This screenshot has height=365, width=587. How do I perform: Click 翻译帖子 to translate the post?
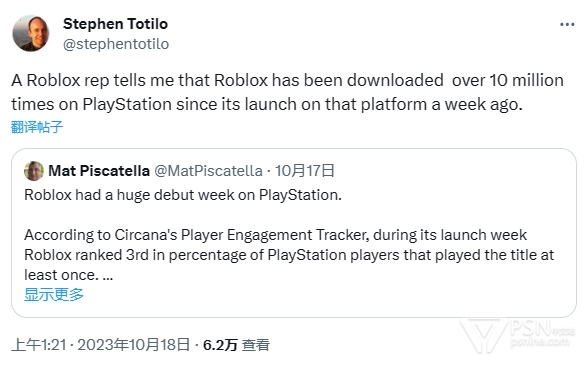coord(37,127)
